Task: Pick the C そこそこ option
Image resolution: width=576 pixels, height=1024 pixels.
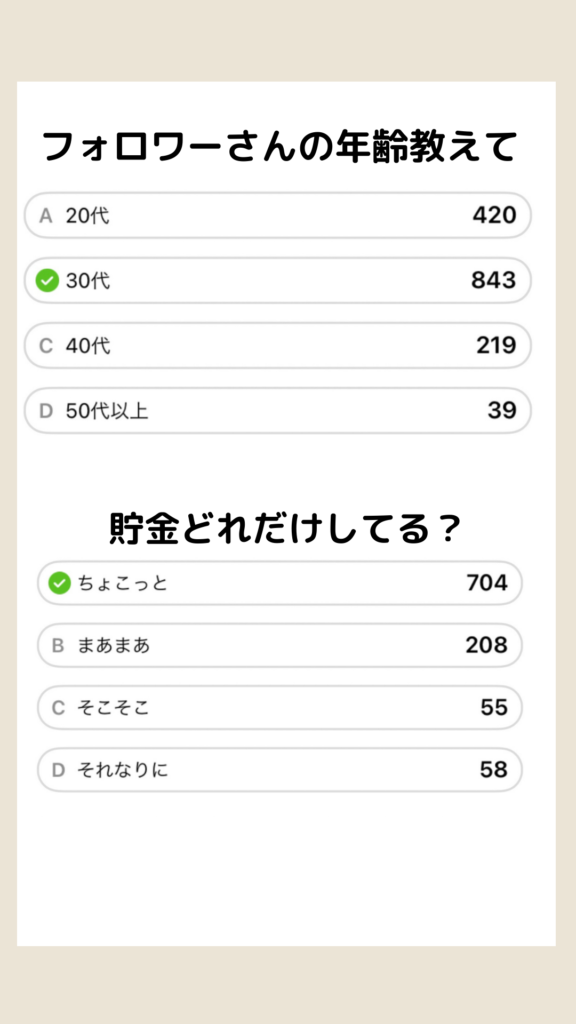Action: (x=280, y=707)
